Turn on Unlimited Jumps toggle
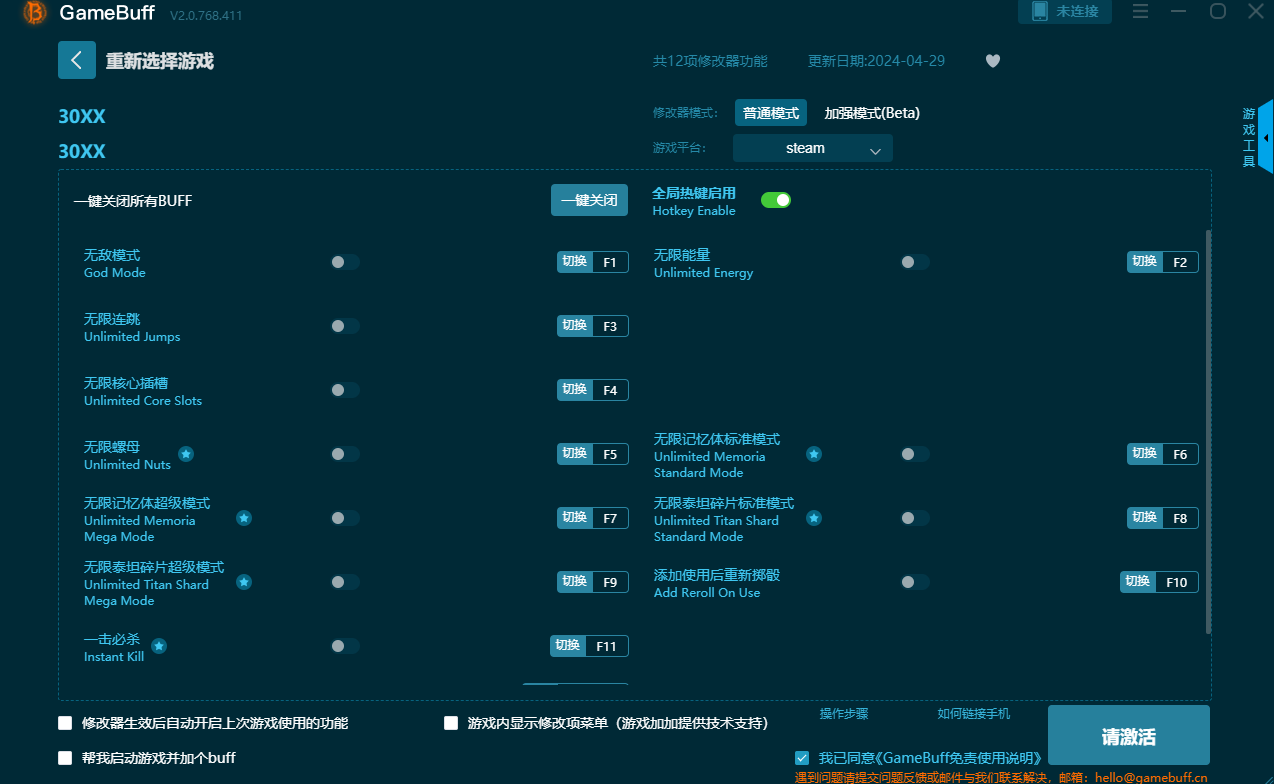The height and width of the screenshot is (784, 1274). coord(345,326)
